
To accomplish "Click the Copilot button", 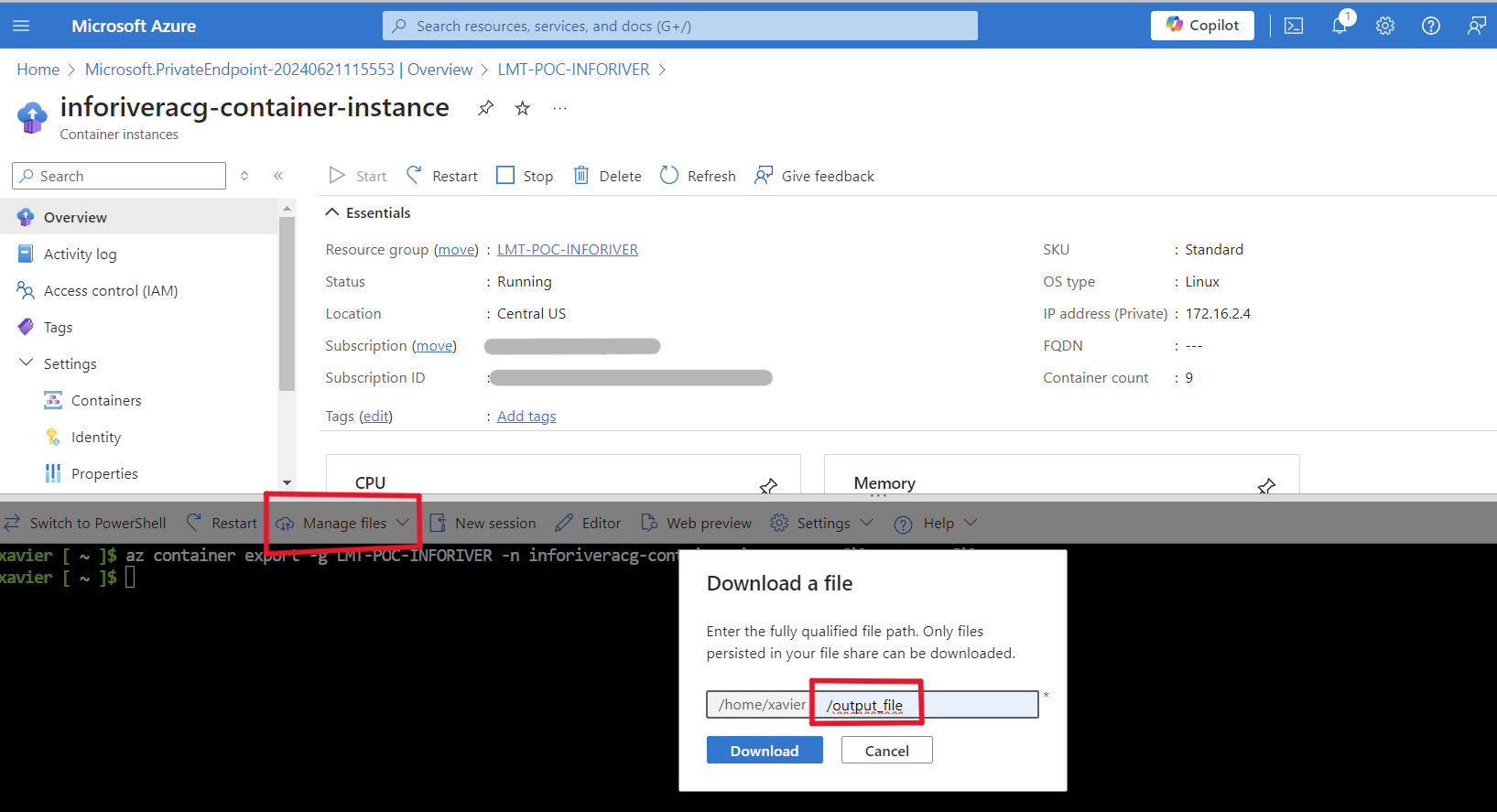I will point(1201,26).
